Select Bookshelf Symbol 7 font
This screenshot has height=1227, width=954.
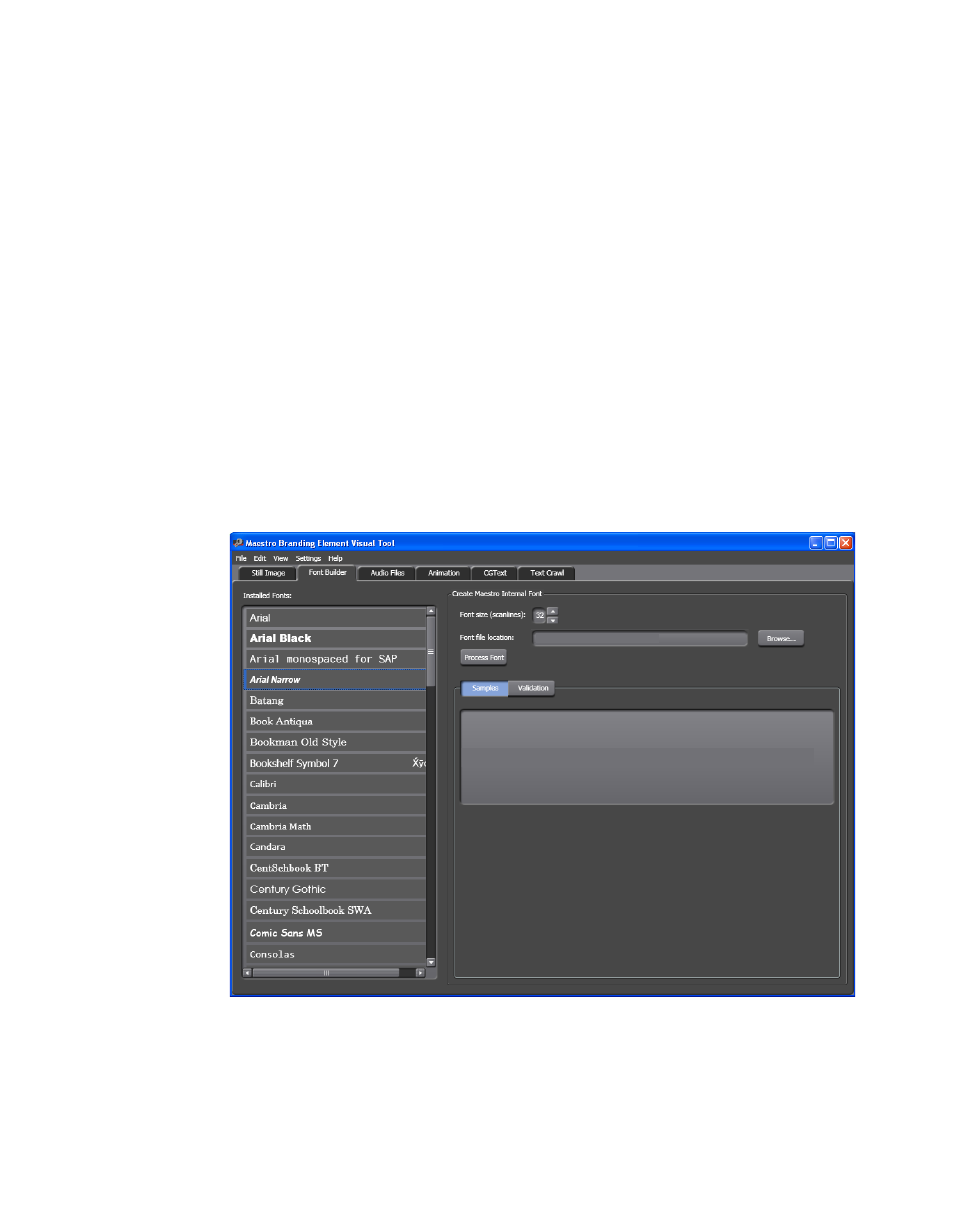tap(335, 764)
